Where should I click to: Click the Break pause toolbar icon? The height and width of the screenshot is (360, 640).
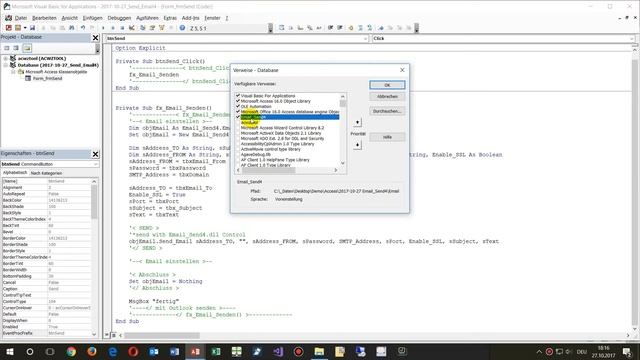[113, 28]
